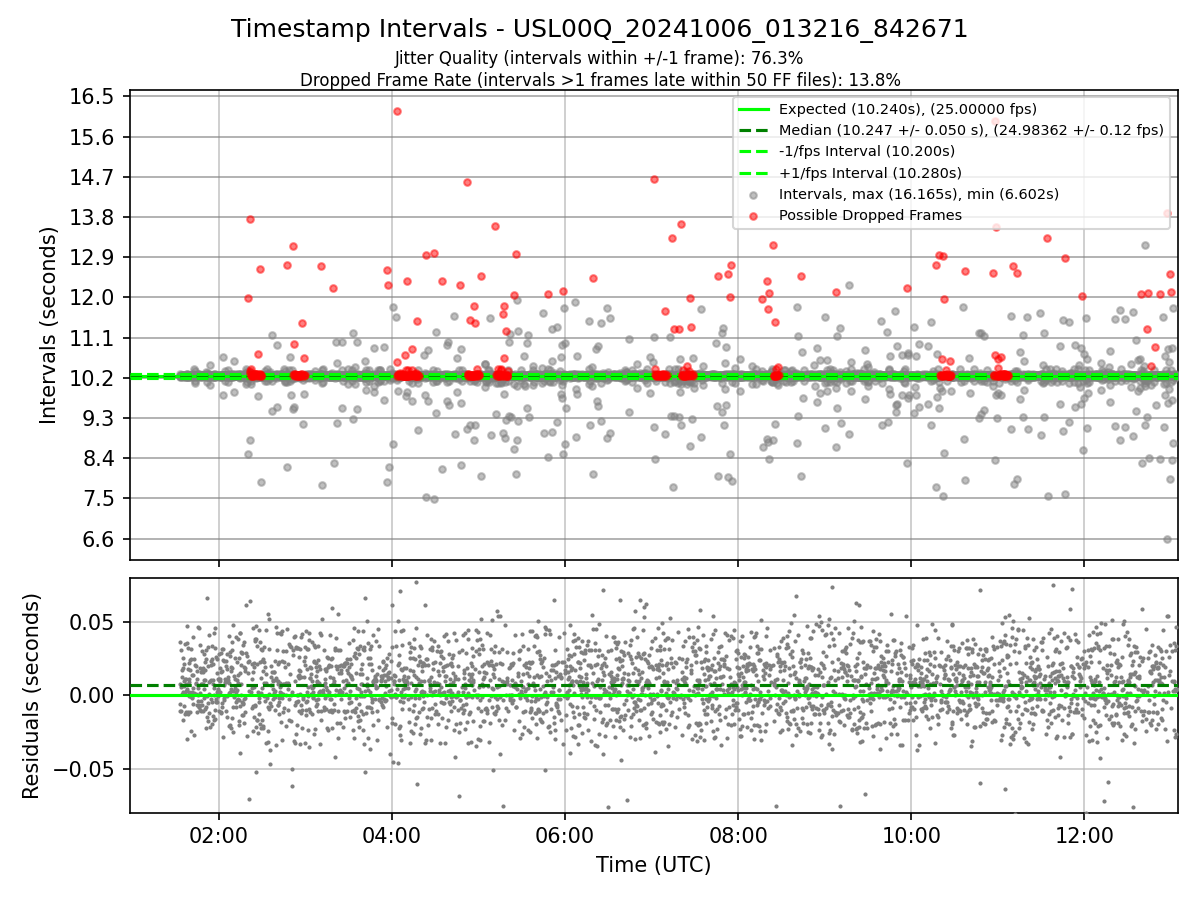Click the Intervals (seconds) y-axis label
This screenshot has height=900, width=1200.
click(49, 325)
